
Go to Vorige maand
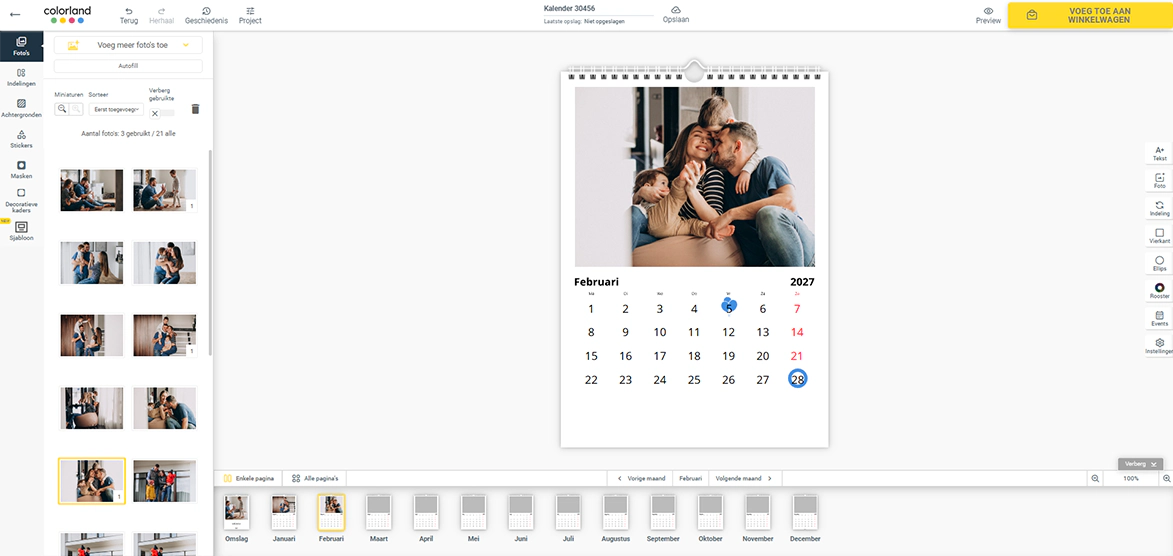pos(639,478)
